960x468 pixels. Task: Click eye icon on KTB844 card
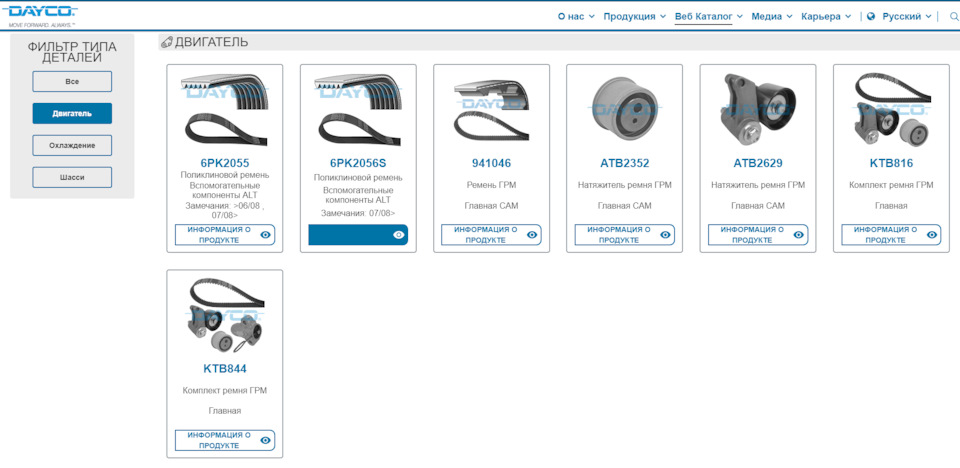(x=265, y=440)
